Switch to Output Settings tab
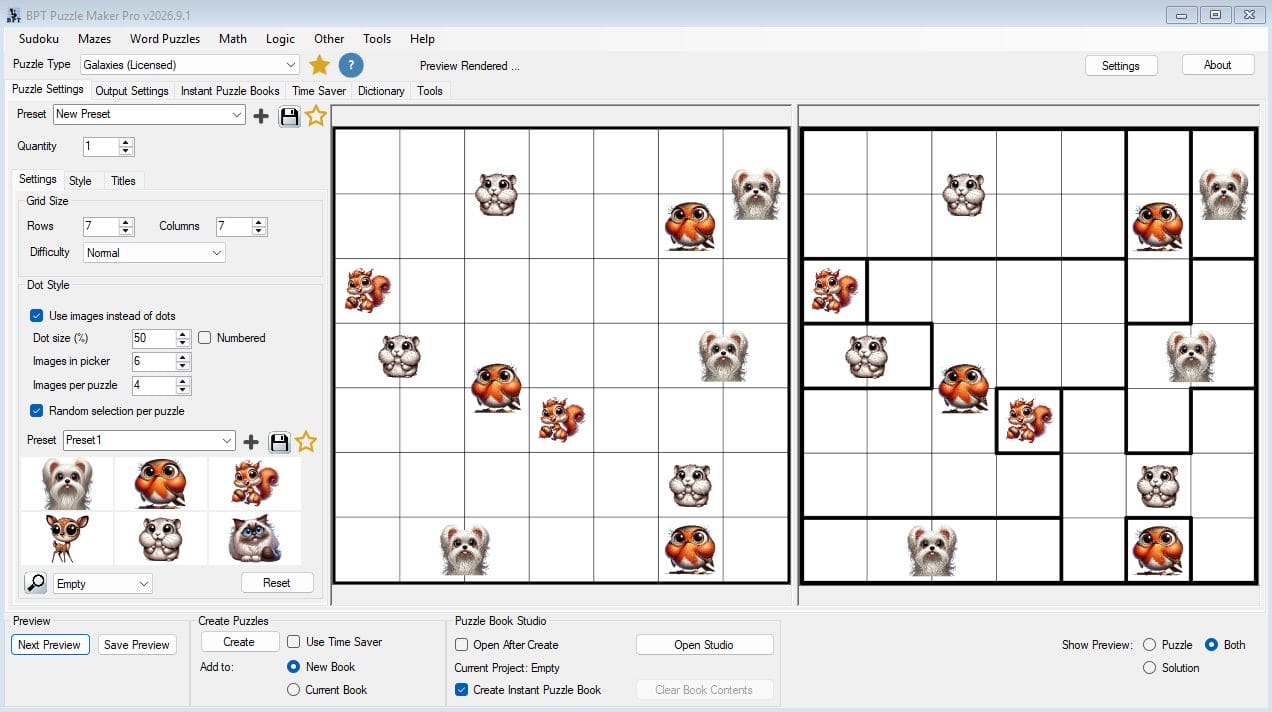 point(132,91)
